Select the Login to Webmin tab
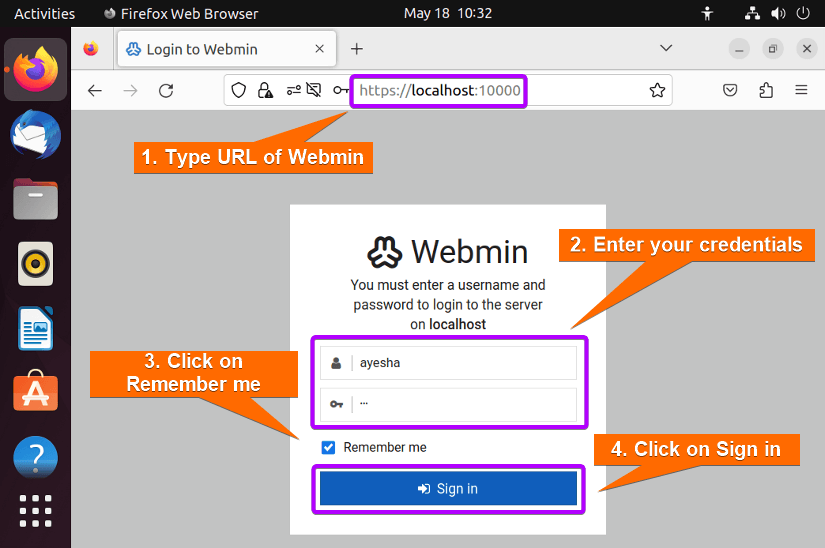The height and width of the screenshot is (548, 825). click(227, 49)
